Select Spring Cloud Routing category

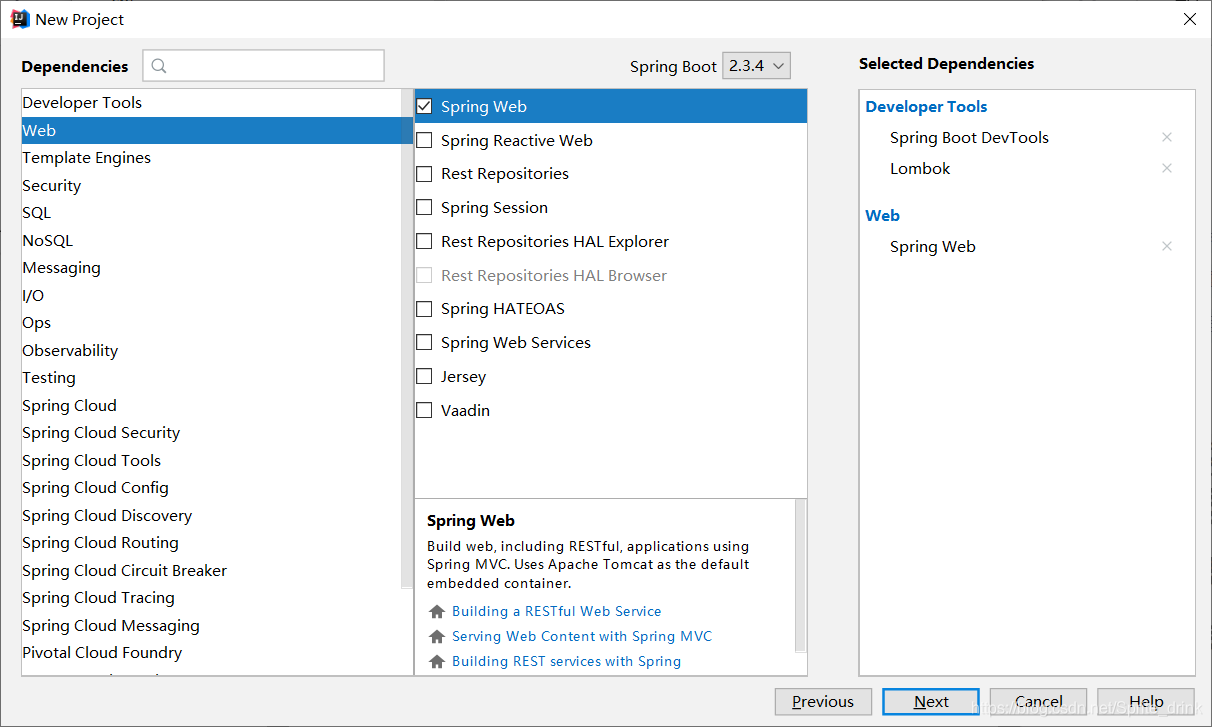(211, 543)
